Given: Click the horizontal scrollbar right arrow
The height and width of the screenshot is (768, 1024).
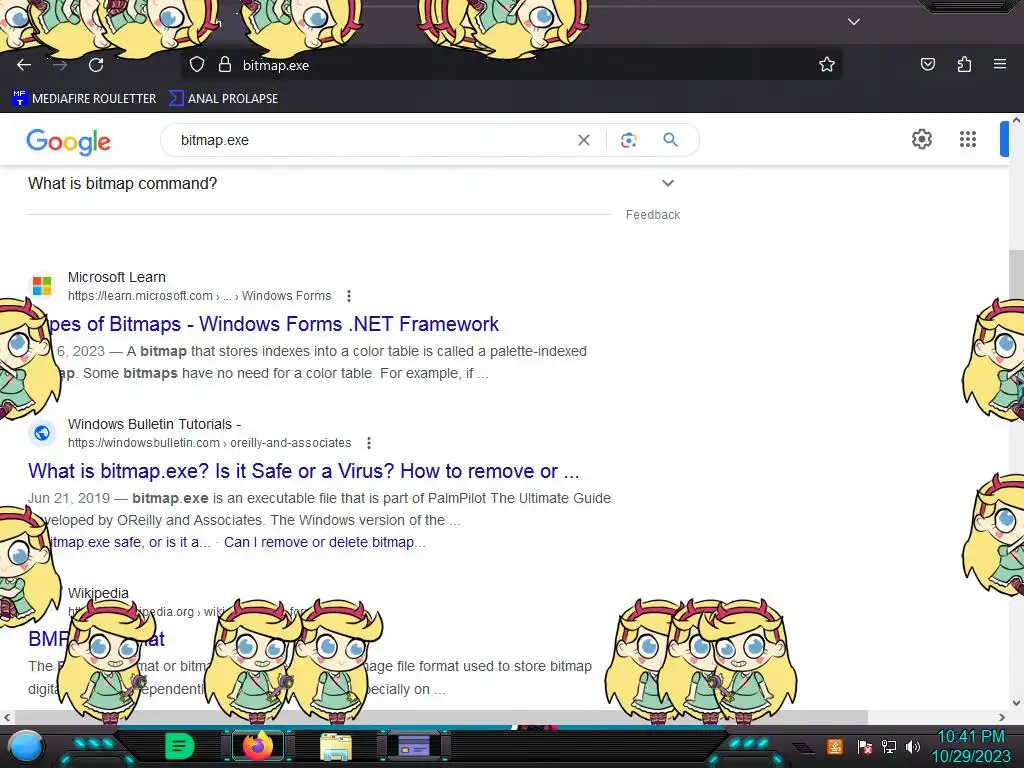Looking at the screenshot, I should point(1002,717).
